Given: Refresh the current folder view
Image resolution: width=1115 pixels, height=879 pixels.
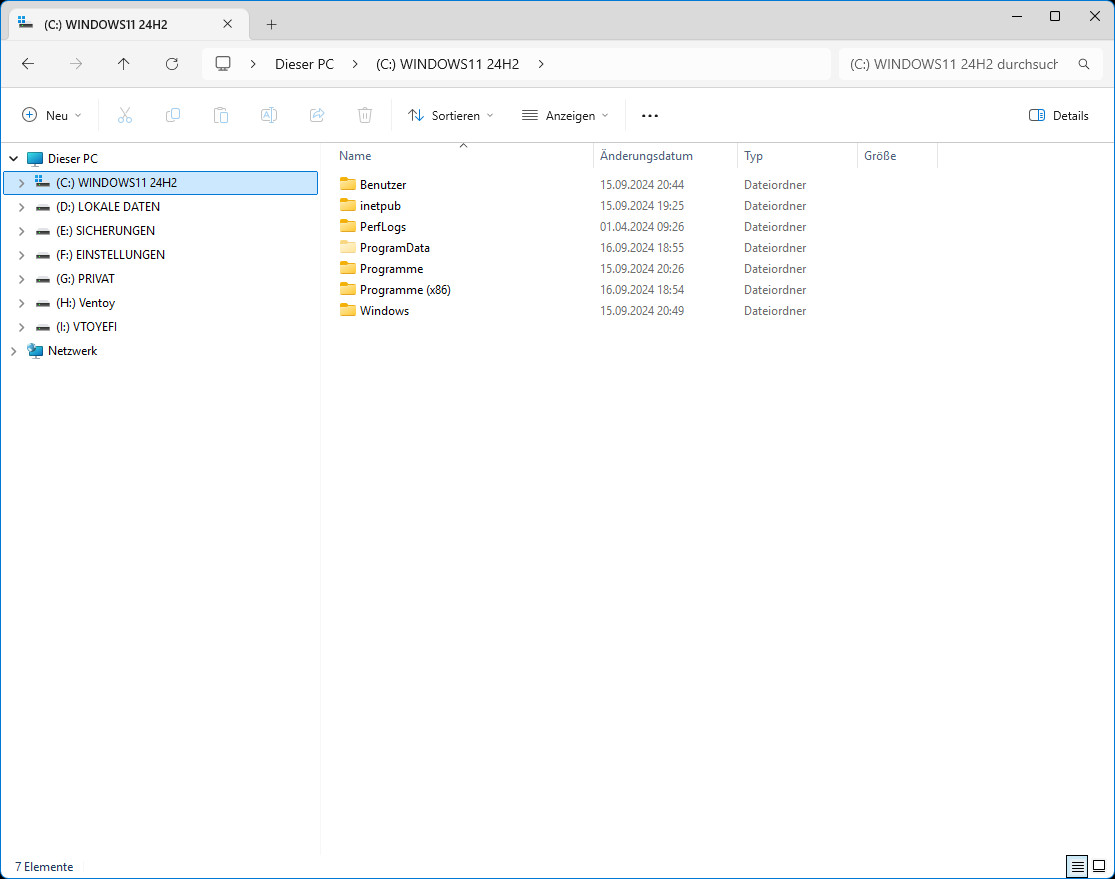Looking at the screenshot, I should click(172, 64).
